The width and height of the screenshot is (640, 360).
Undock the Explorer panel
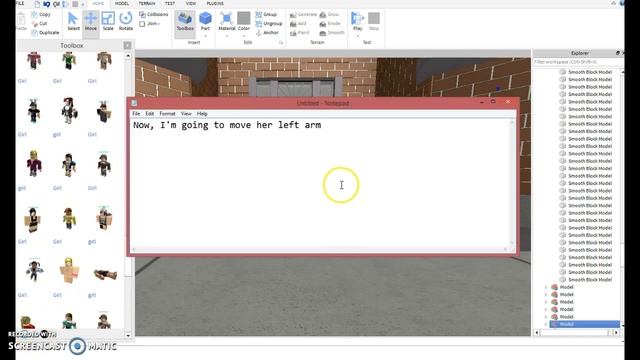[x=617, y=53]
